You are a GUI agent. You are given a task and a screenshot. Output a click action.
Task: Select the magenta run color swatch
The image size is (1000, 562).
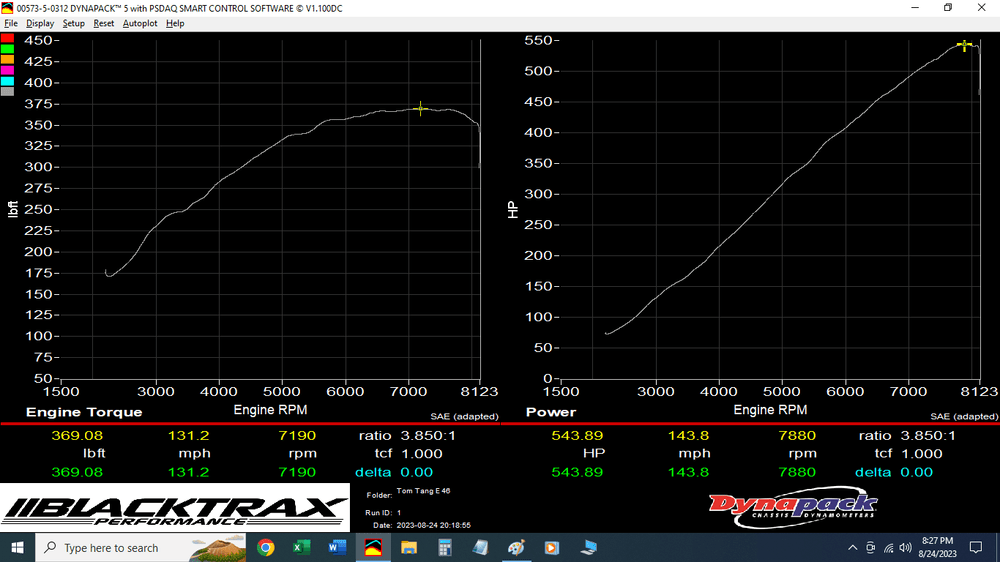point(8,70)
